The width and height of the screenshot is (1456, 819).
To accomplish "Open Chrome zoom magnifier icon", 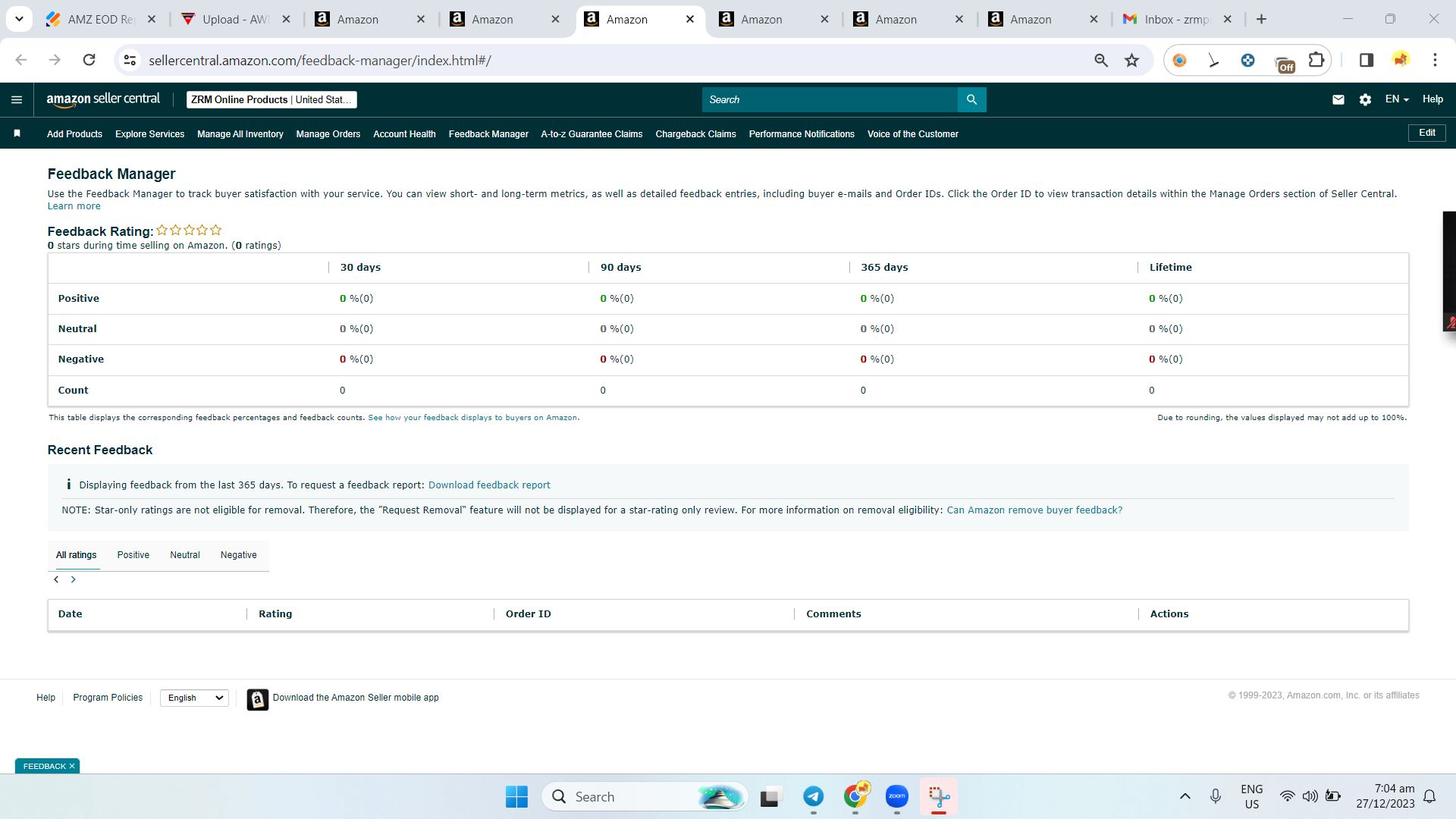I will [1101, 60].
